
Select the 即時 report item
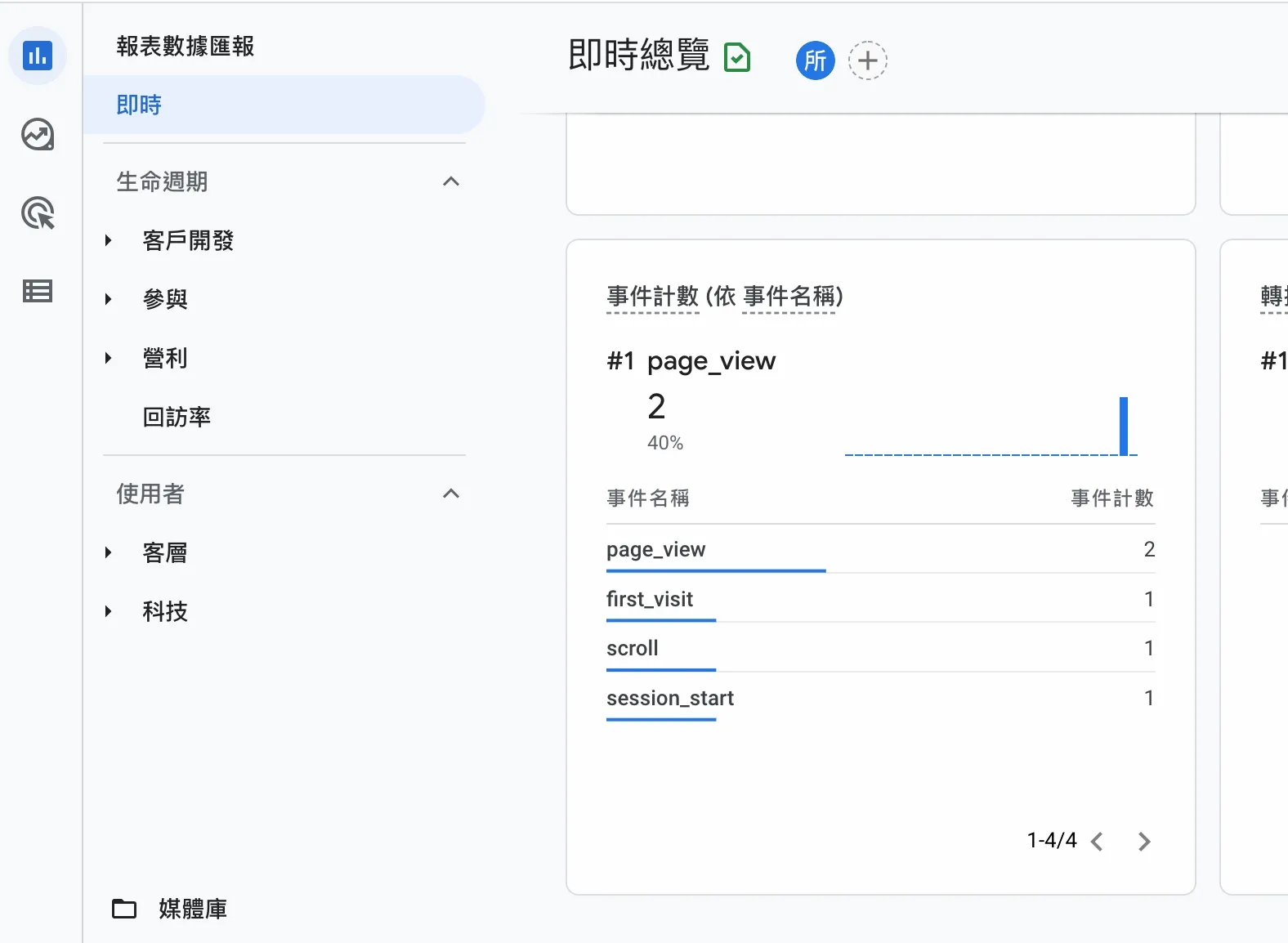pos(284,105)
